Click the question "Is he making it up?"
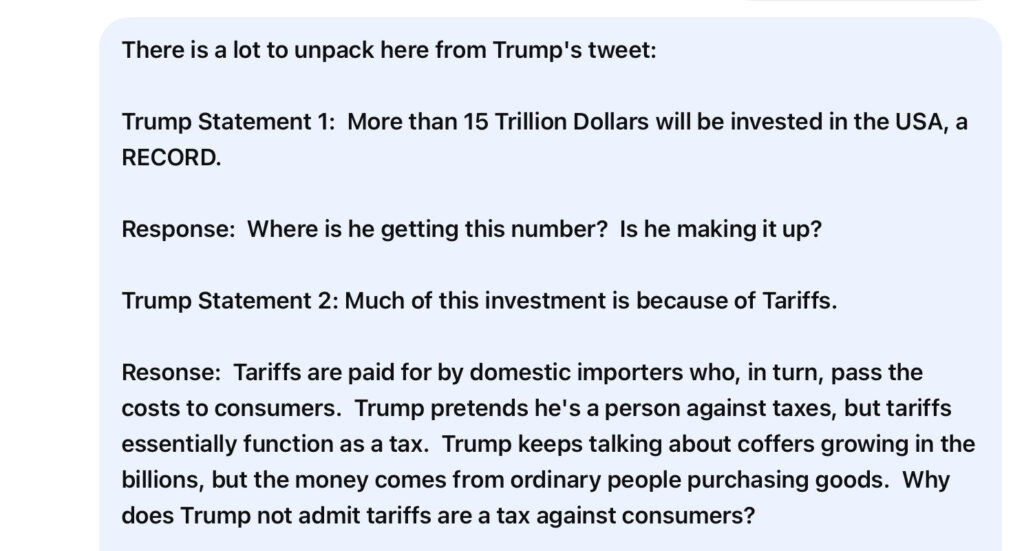The image size is (1024, 551). click(720, 229)
